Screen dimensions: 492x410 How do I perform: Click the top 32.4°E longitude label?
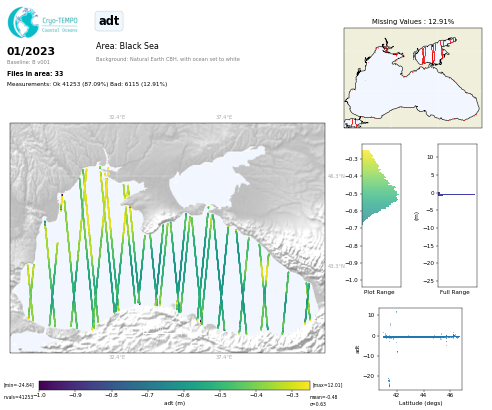click(117, 117)
